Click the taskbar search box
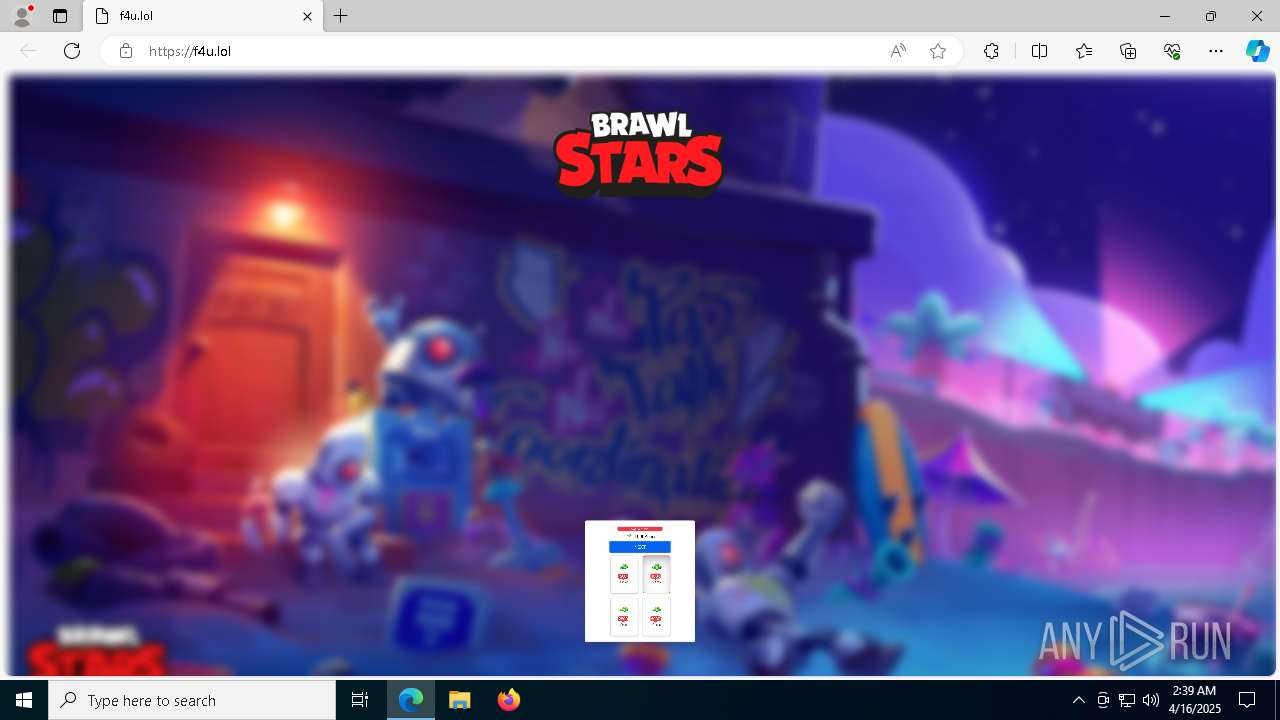This screenshot has width=1280, height=720. (x=192, y=700)
